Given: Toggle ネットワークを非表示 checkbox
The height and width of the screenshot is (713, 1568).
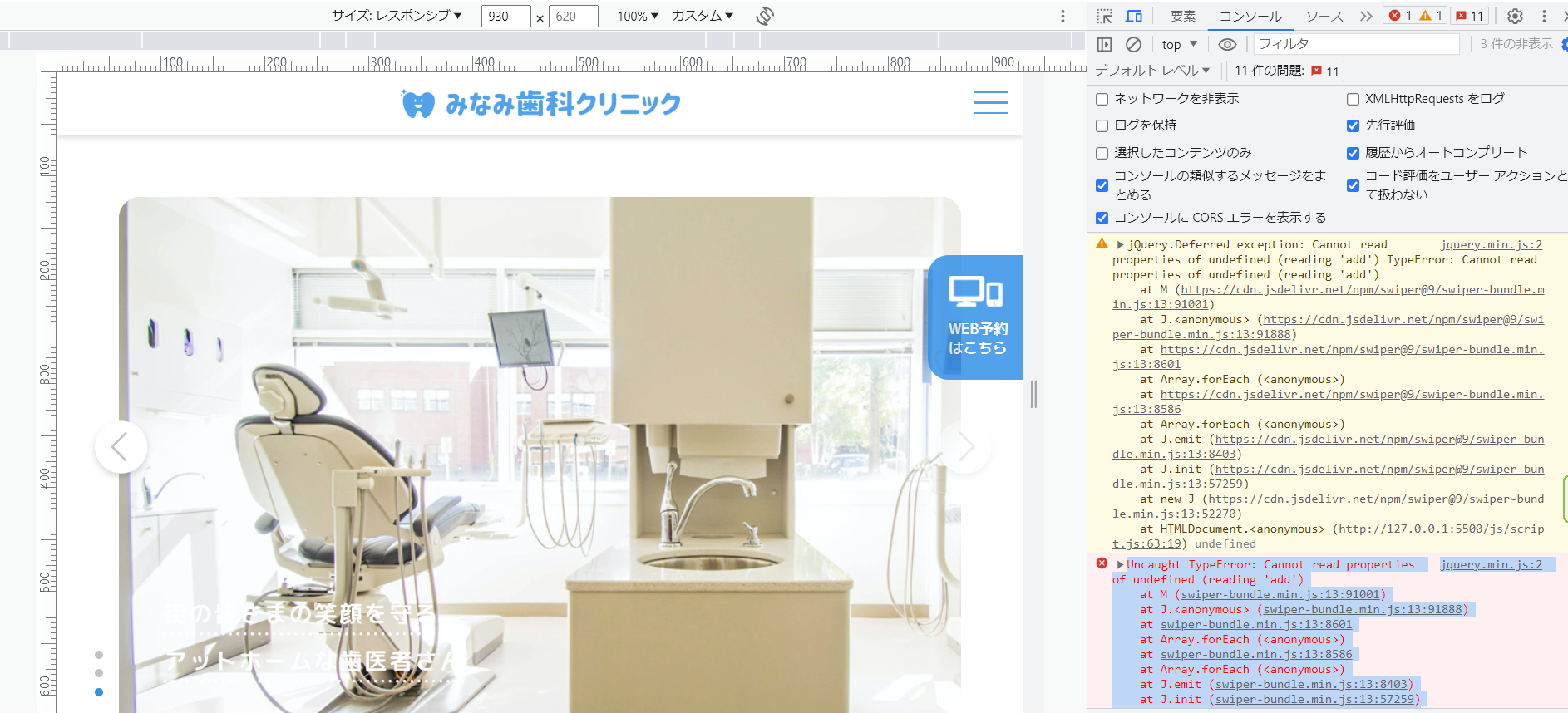Looking at the screenshot, I should [x=1102, y=99].
